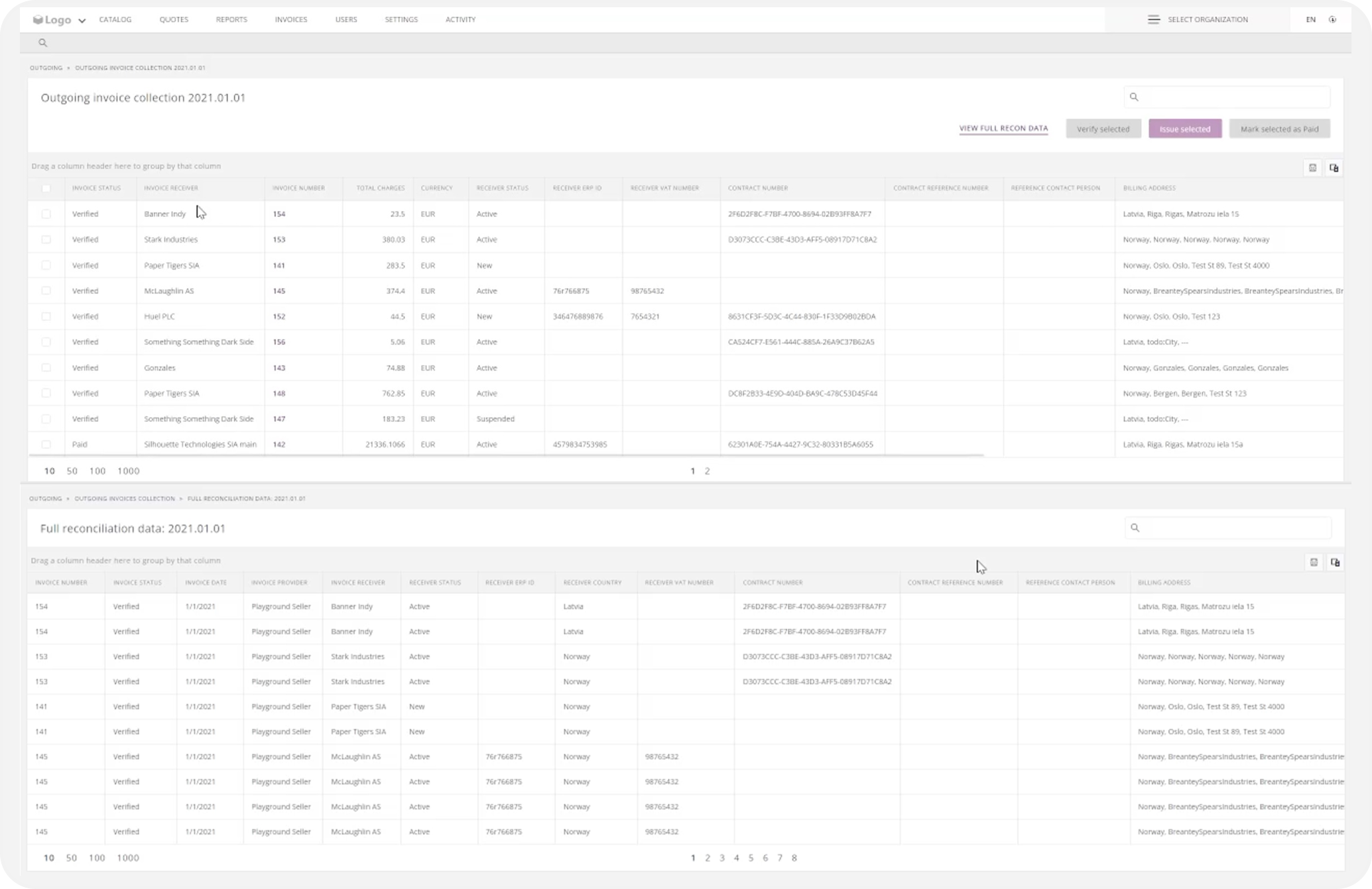Screen dimensions: 1372x889
Task: Select the checkbox for Huel PLC invoice 152
Action: (46, 316)
